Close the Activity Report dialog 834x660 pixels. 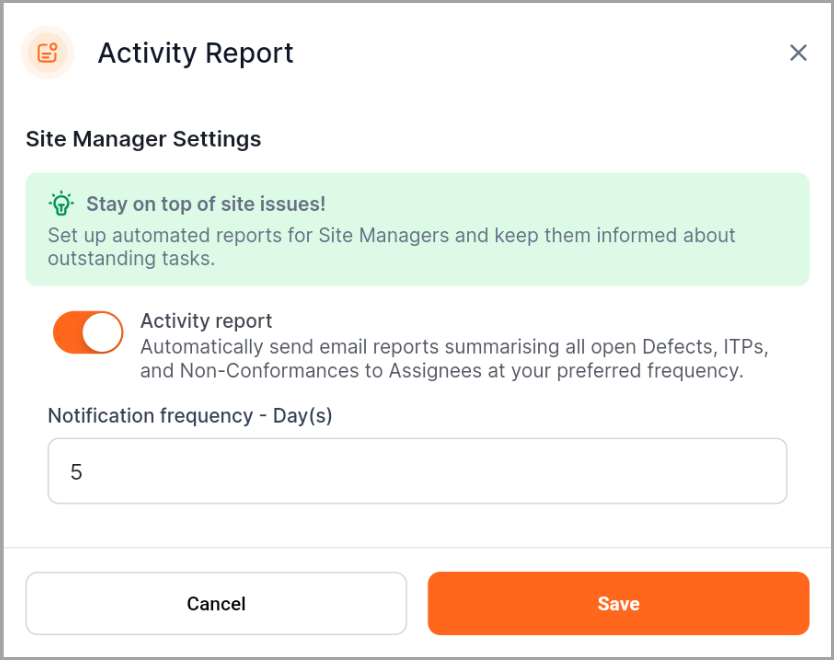[798, 53]
